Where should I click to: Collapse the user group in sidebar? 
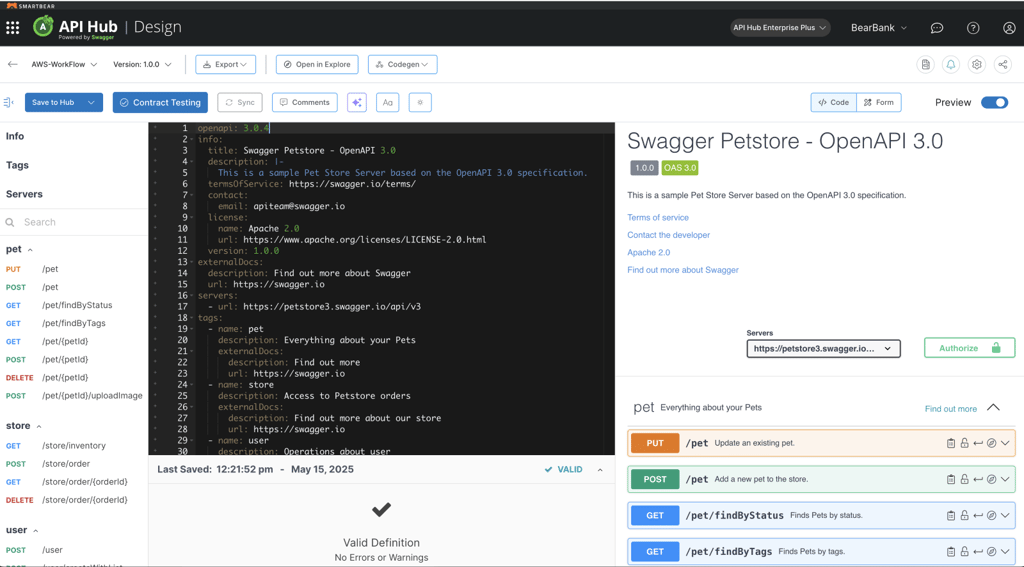pyautogui.click(x=36, y=530)
